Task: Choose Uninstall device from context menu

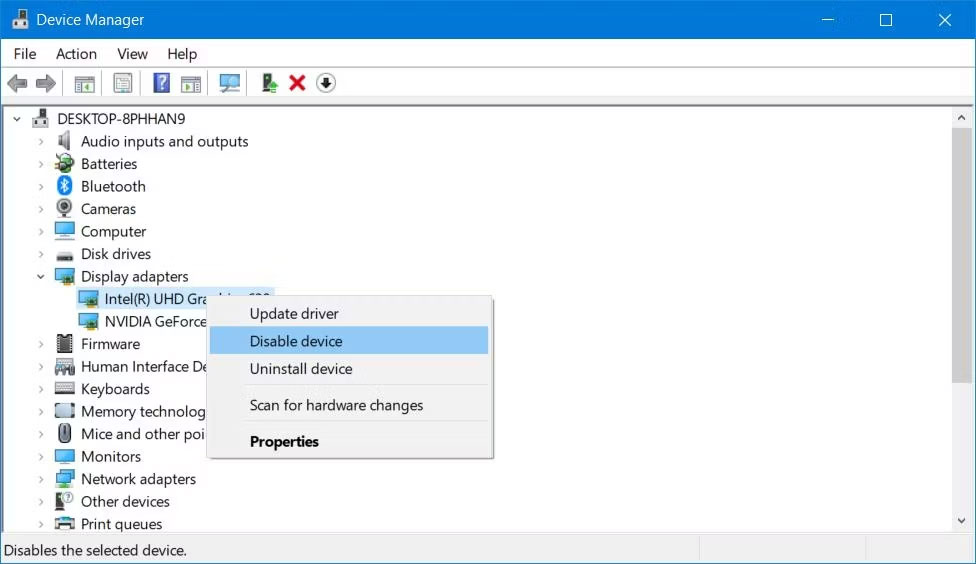Action: point(349,369)
